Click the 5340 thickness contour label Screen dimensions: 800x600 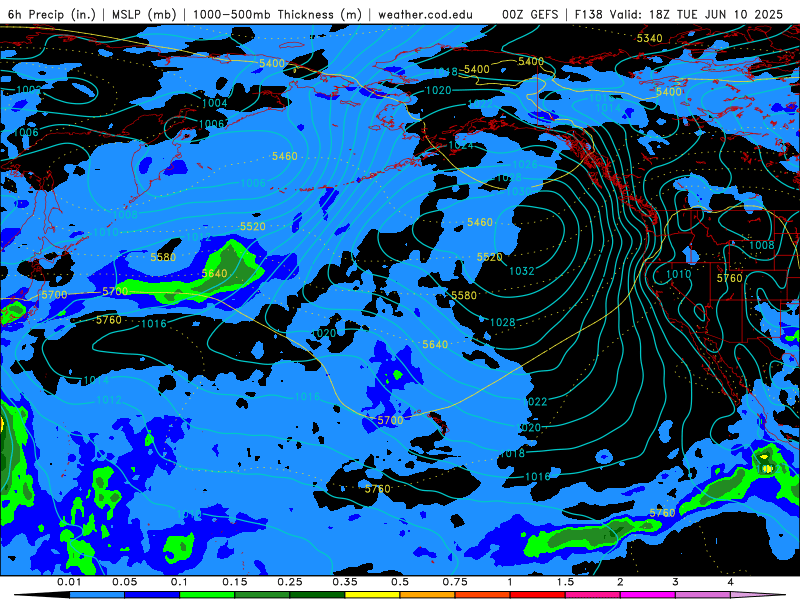[x=649, y=38]
